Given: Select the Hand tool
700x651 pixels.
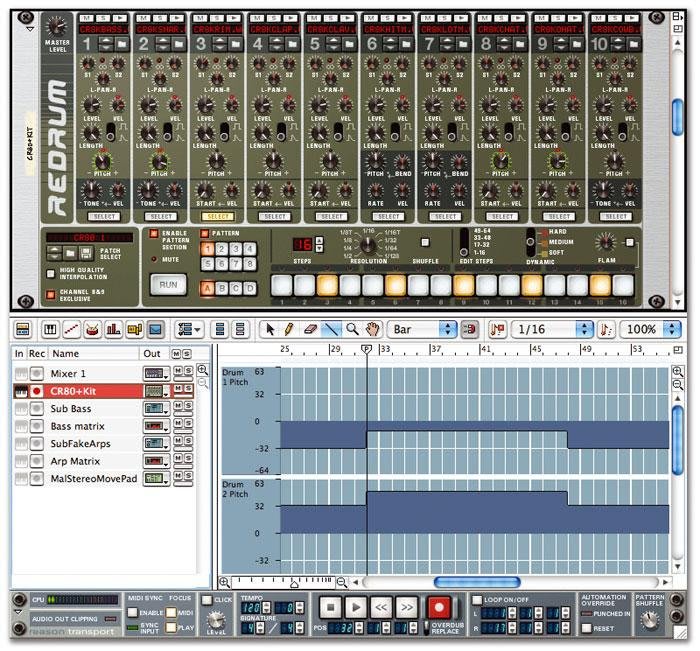Looking at the screenshot, I should [x=373, y=328].
